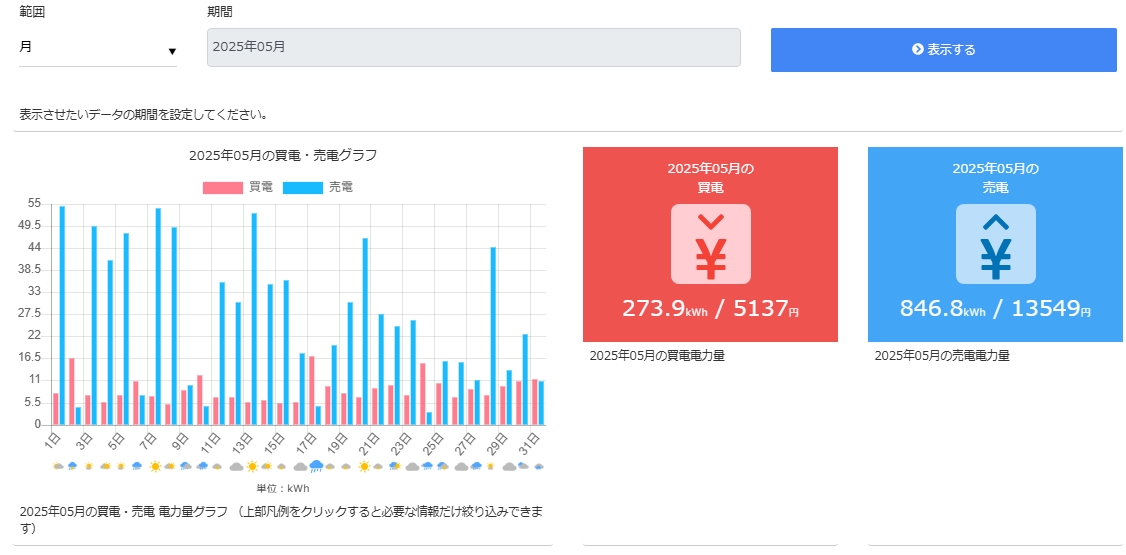Click the large sun icon for 13日

coord(253,467)
